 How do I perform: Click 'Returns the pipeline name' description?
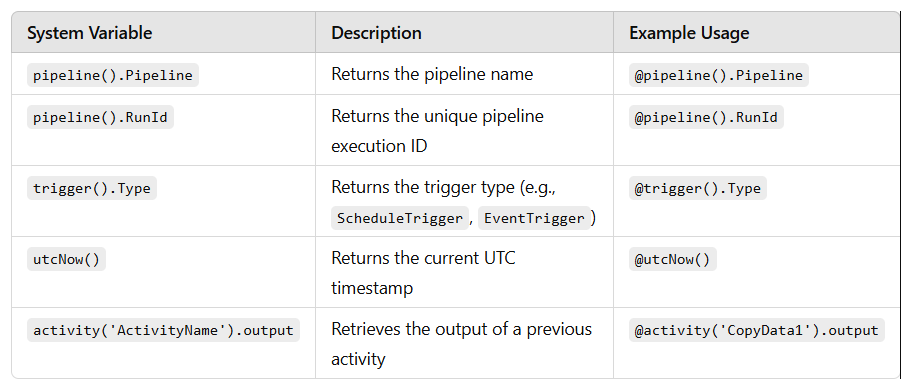[432, 74]
